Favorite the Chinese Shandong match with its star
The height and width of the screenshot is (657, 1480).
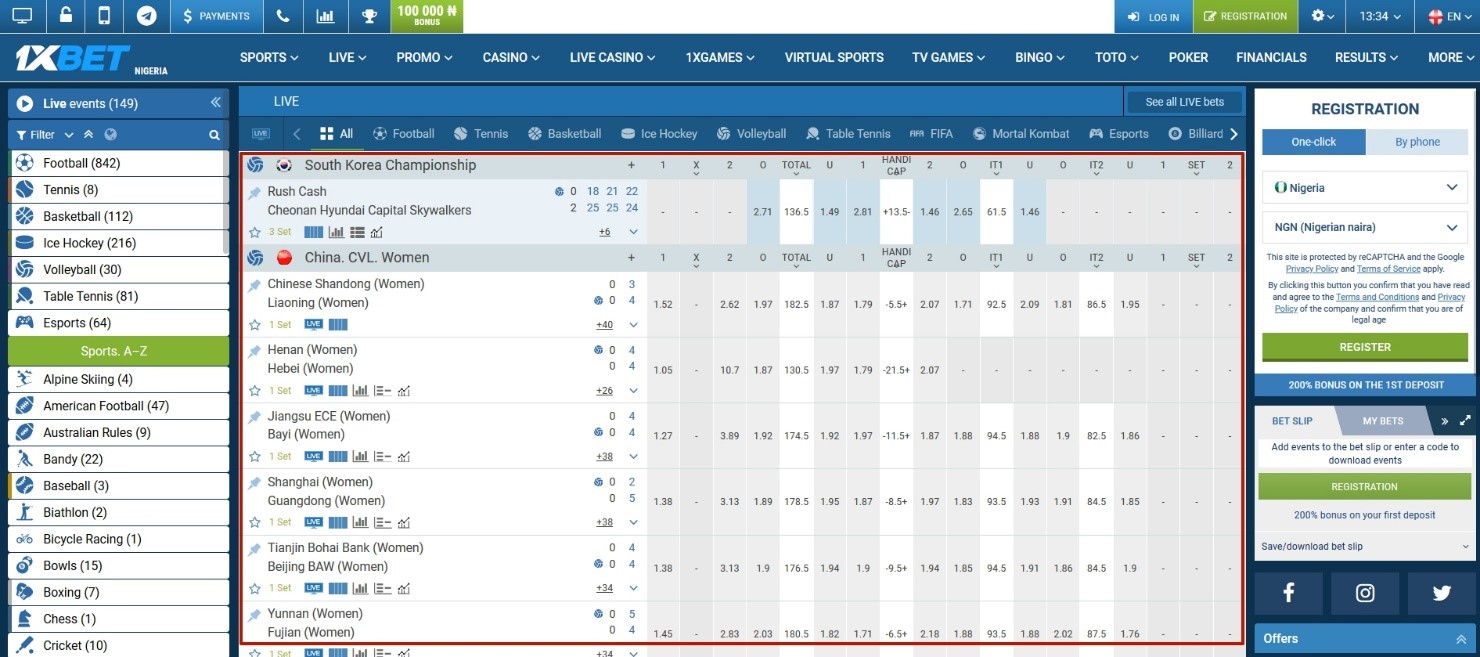pyautogui.click(x=255, y=324)
